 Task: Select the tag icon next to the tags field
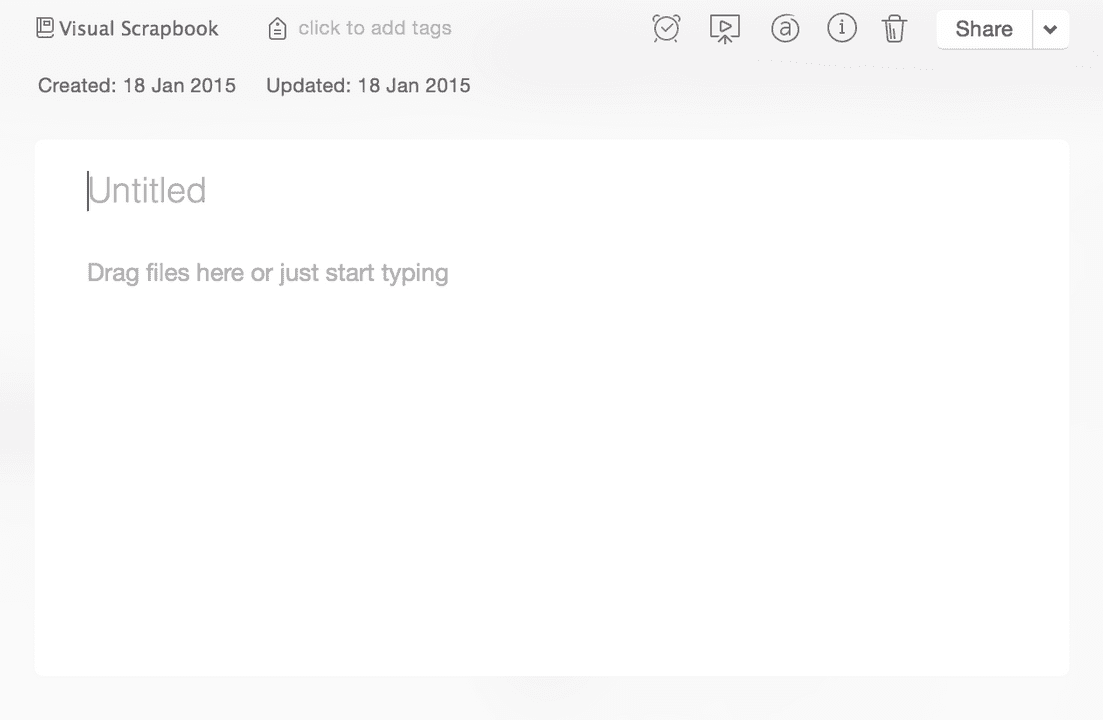[277, 28]
